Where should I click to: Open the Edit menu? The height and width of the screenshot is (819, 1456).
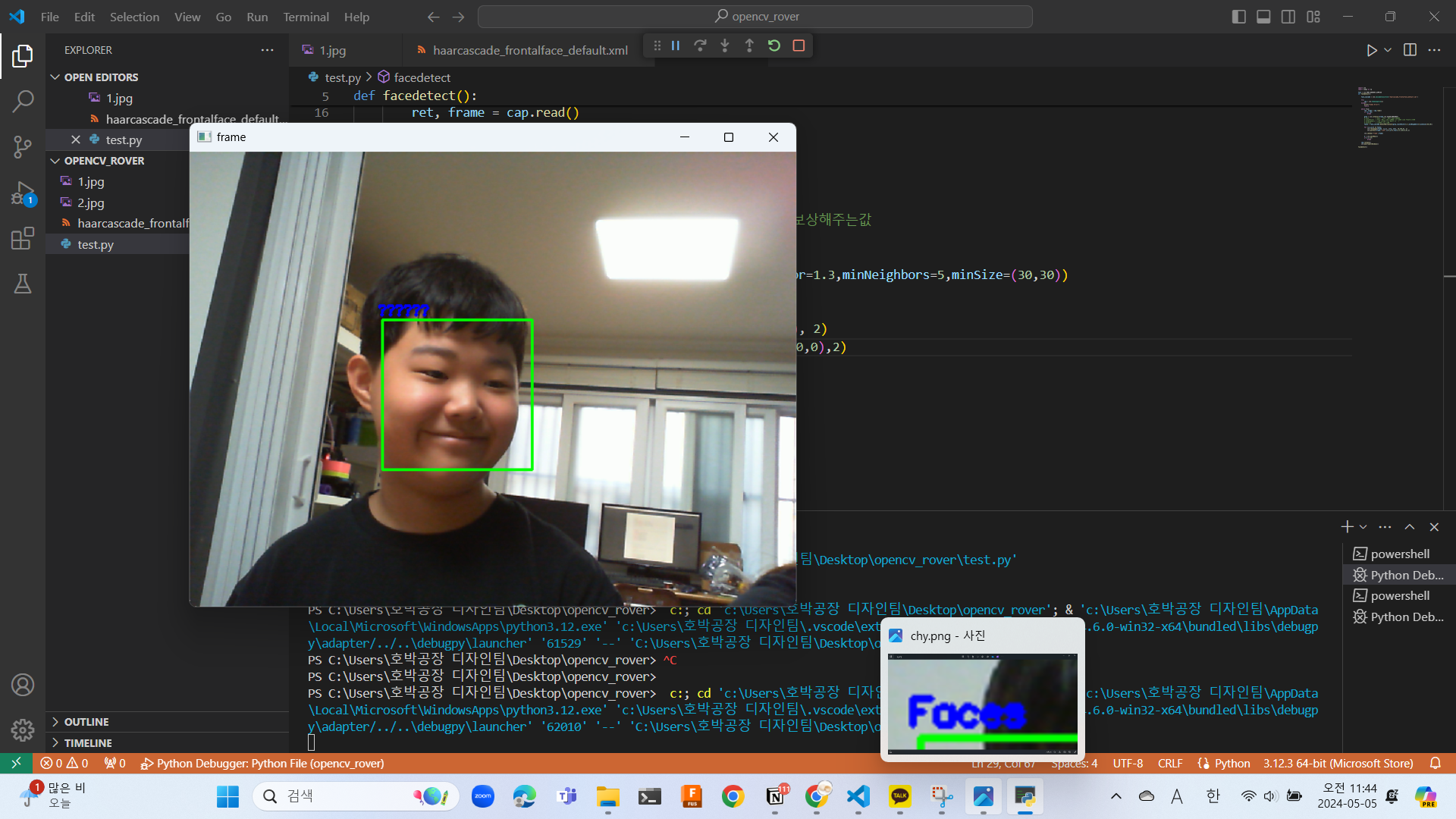tap(84, 17)
